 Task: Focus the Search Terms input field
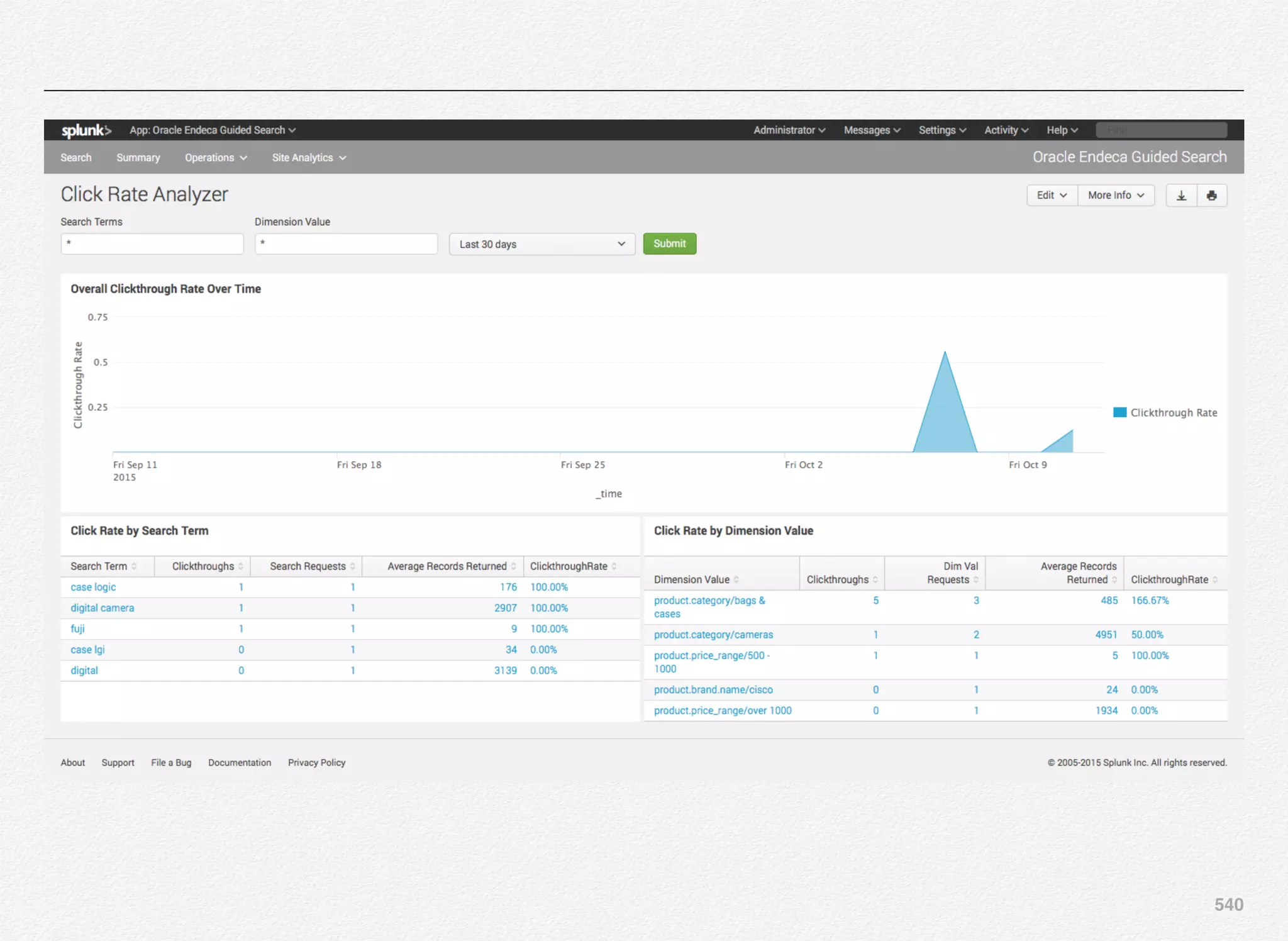[152, 244]
